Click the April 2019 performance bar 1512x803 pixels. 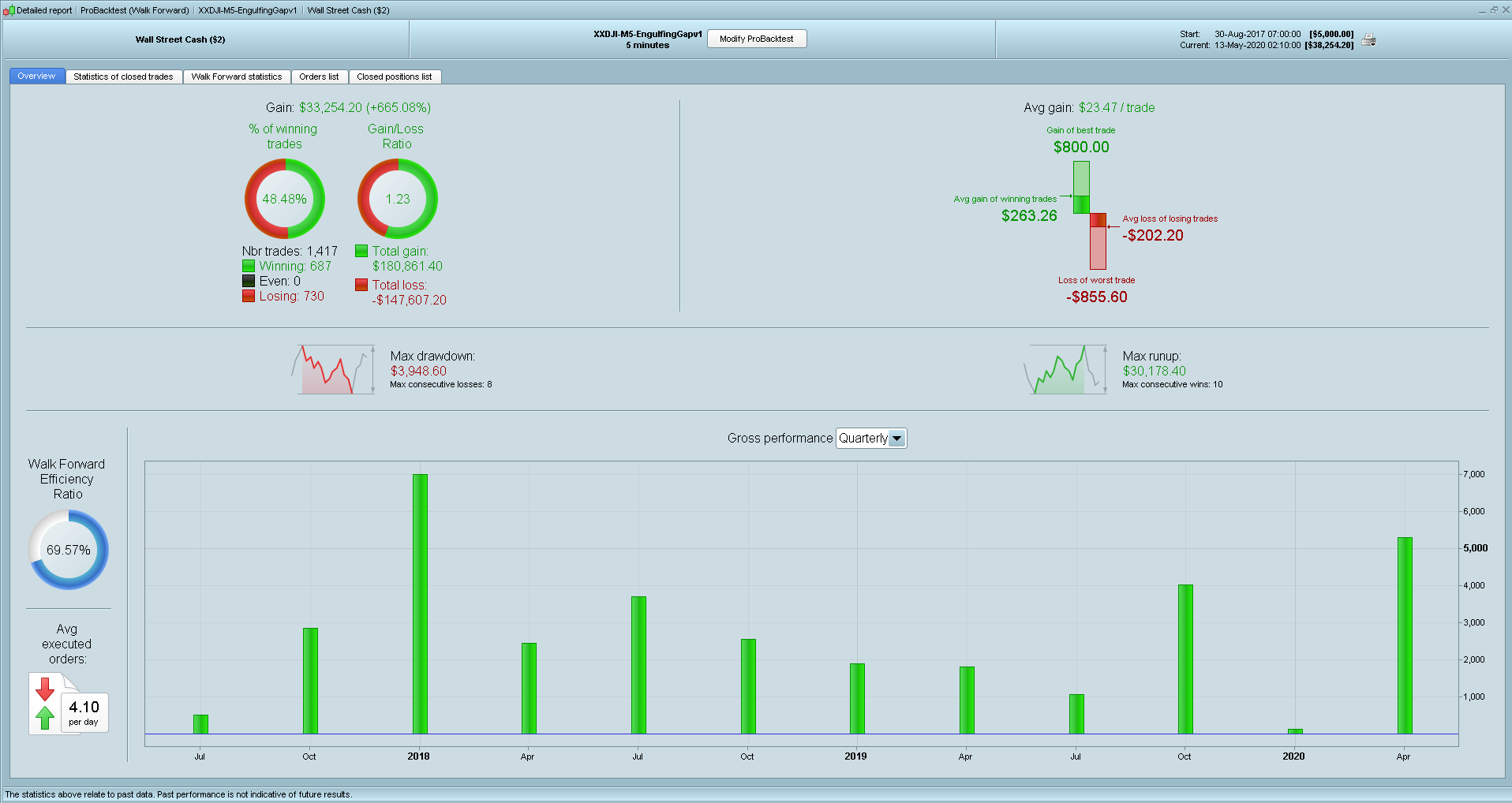967,700
